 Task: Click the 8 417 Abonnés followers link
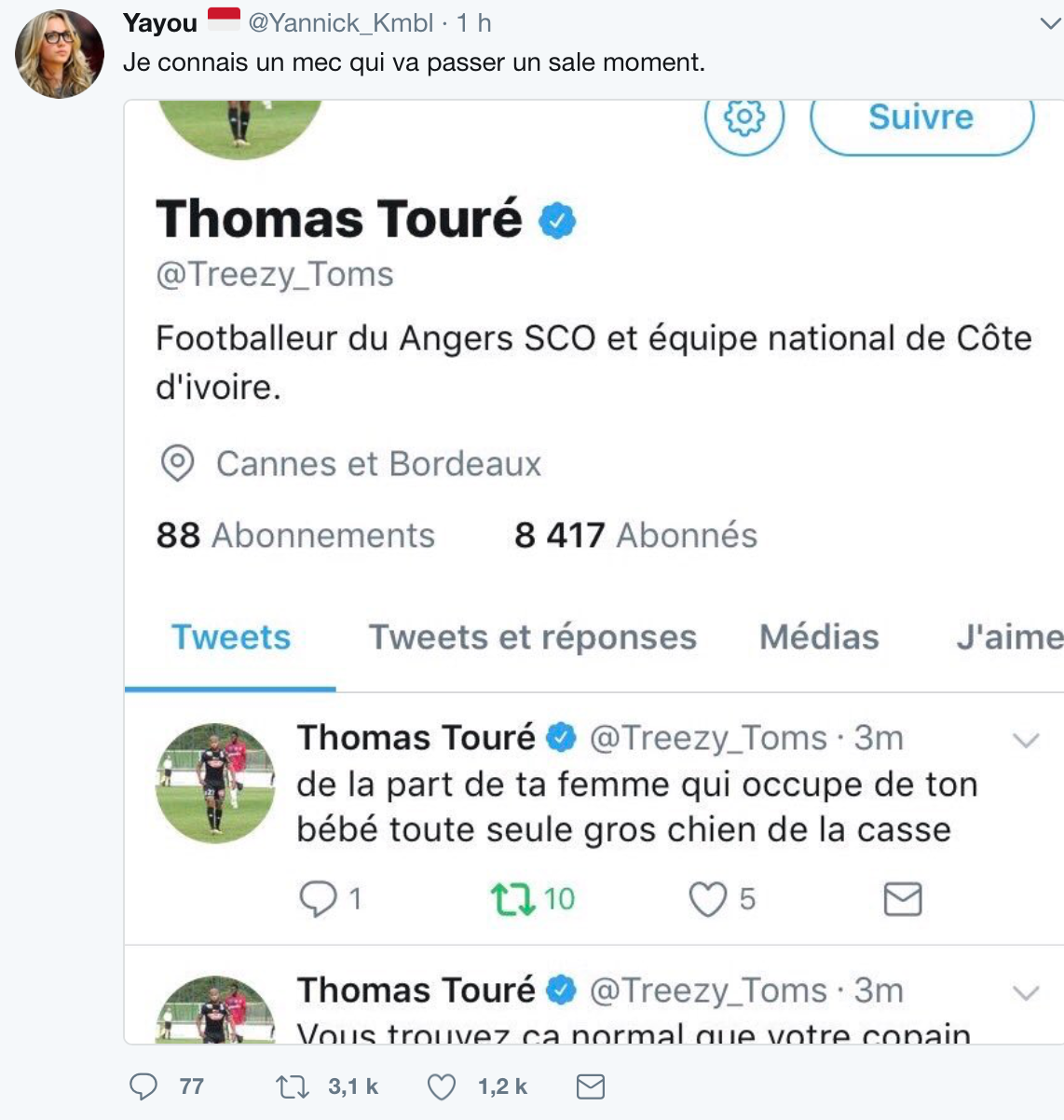tap(635, 536)
